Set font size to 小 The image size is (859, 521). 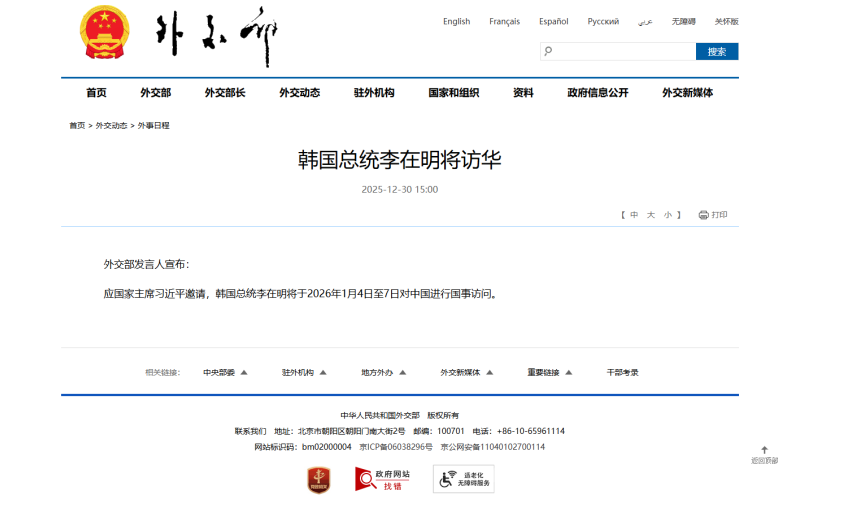[668, 215]
